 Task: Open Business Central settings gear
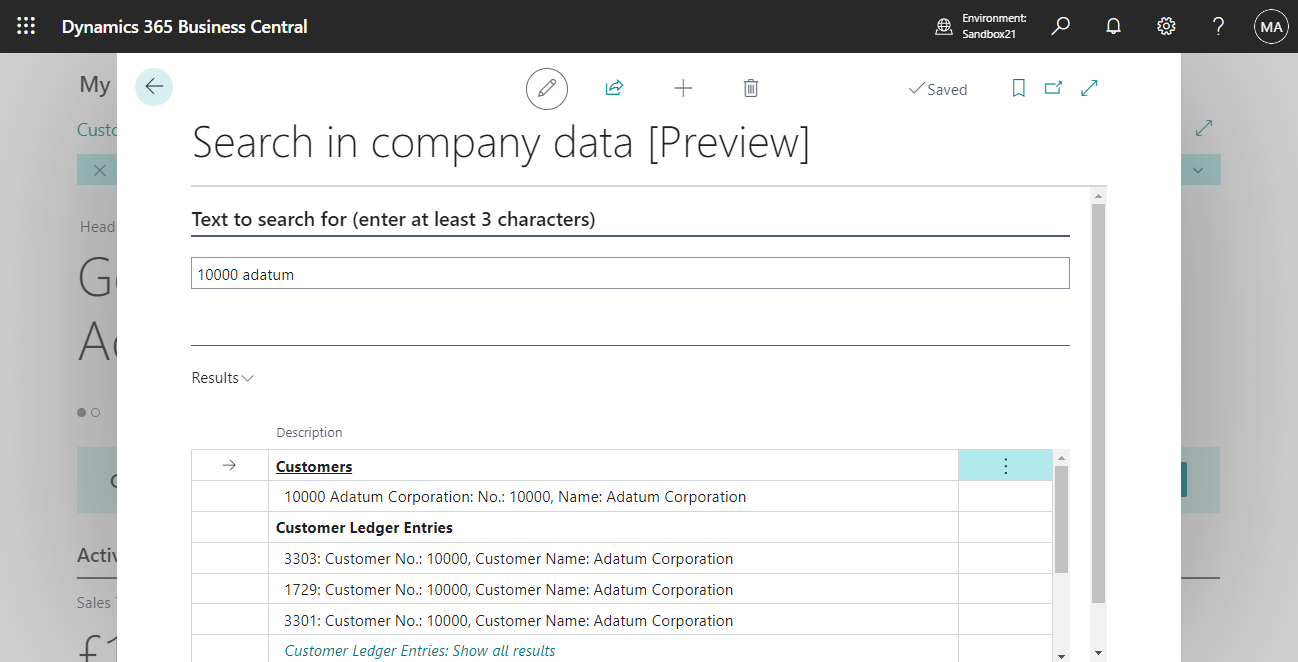(x=1166, y=26)
